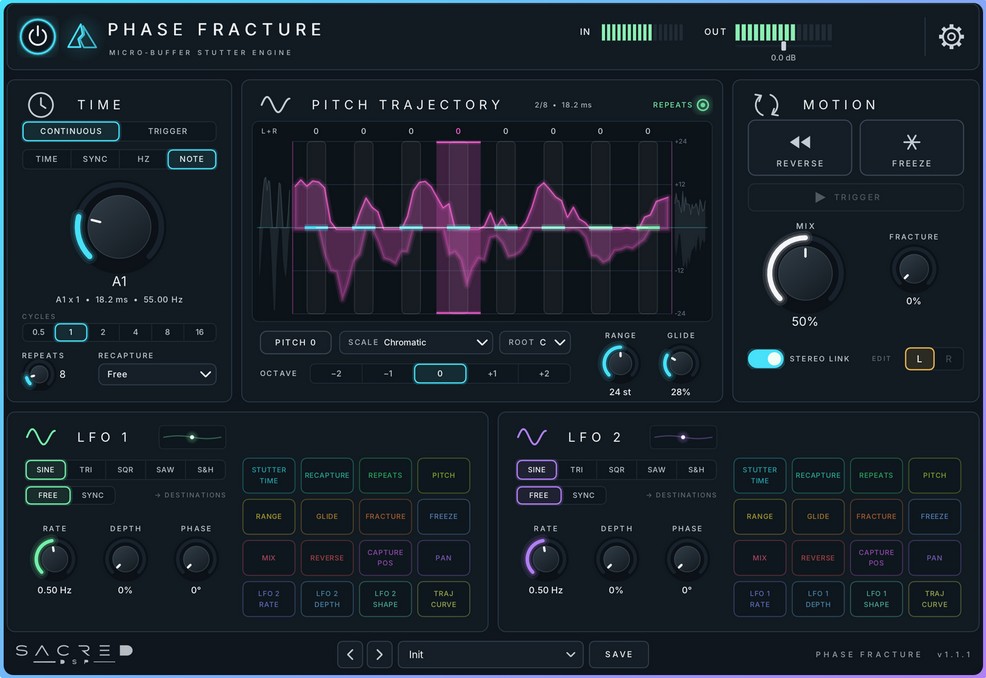Select the +2 octave option

point(544,374)
